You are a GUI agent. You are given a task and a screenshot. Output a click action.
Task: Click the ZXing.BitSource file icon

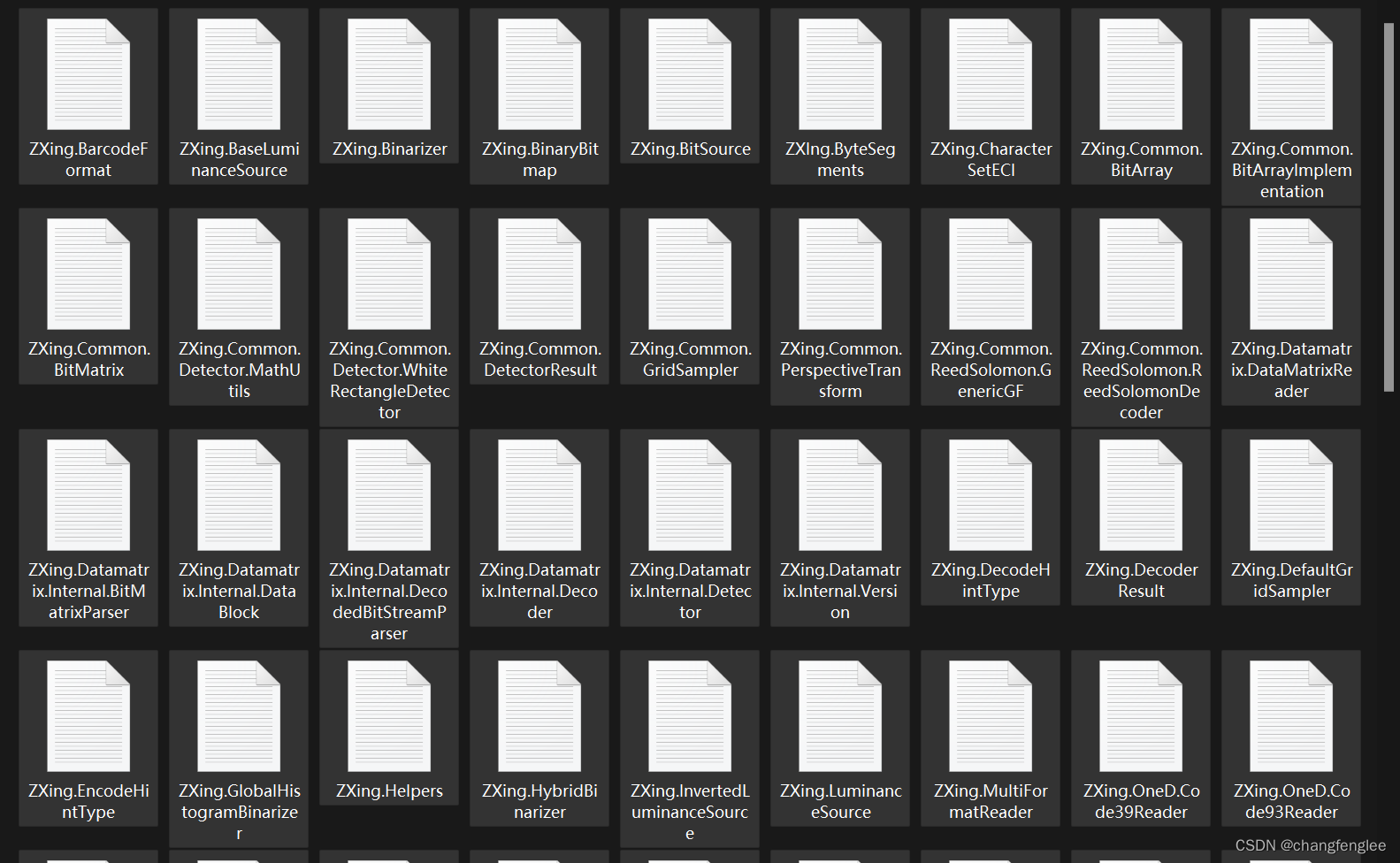(690, 74)
